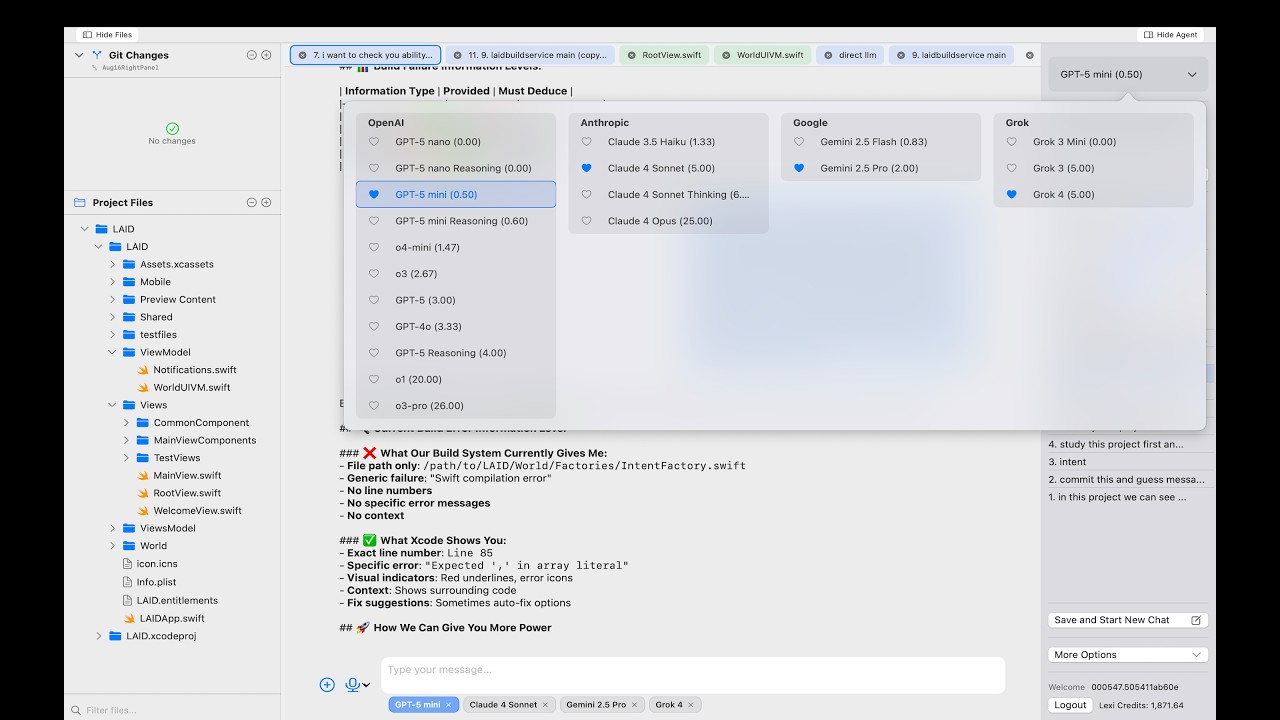This screenshot has width=1280, height=720.
Task: Remove Claude 4 Sonnet chip
Action: click(x=545, y=705)
